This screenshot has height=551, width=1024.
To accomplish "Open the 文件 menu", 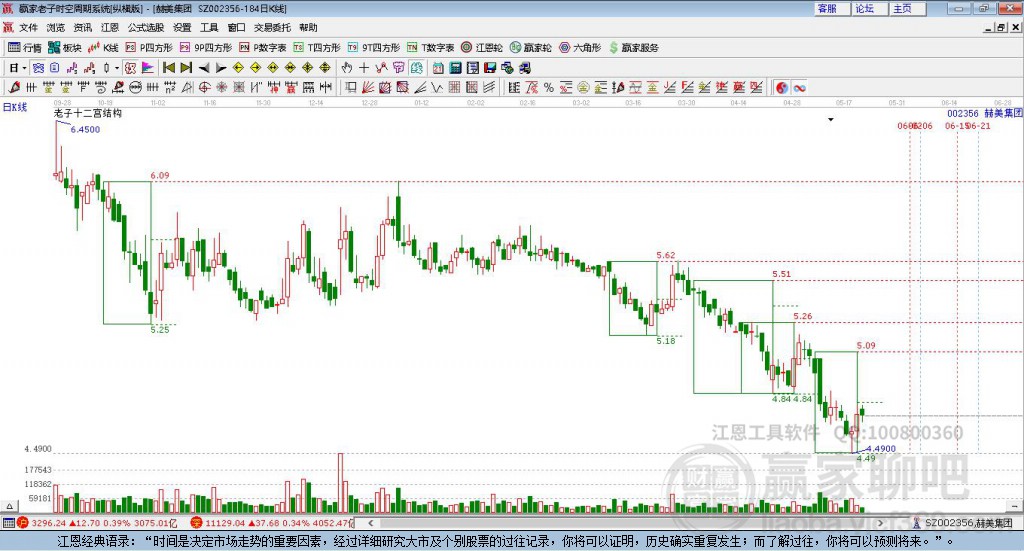I will (x=28, y=27).
